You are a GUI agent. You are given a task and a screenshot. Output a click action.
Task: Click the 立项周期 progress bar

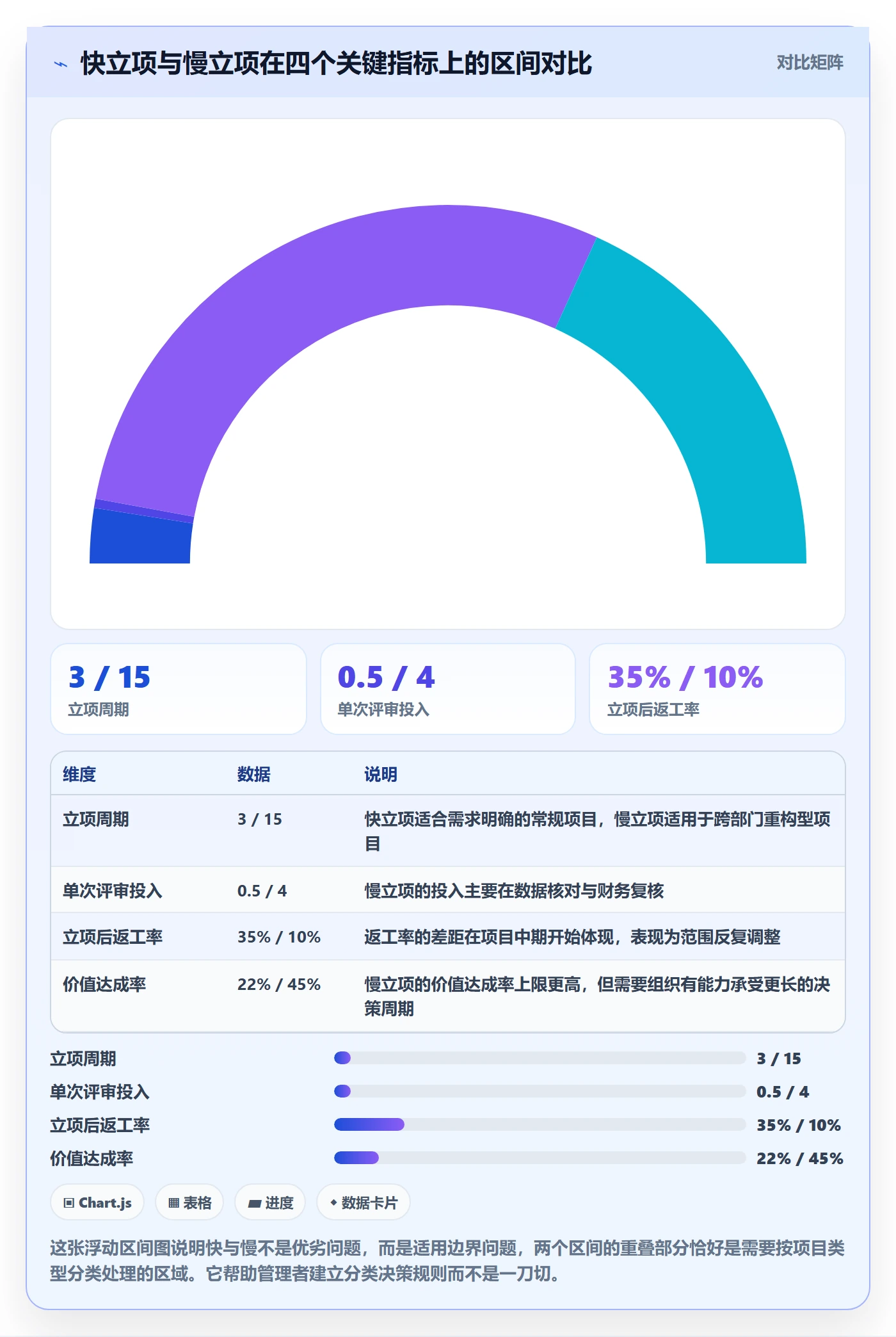coord(540,1058)
